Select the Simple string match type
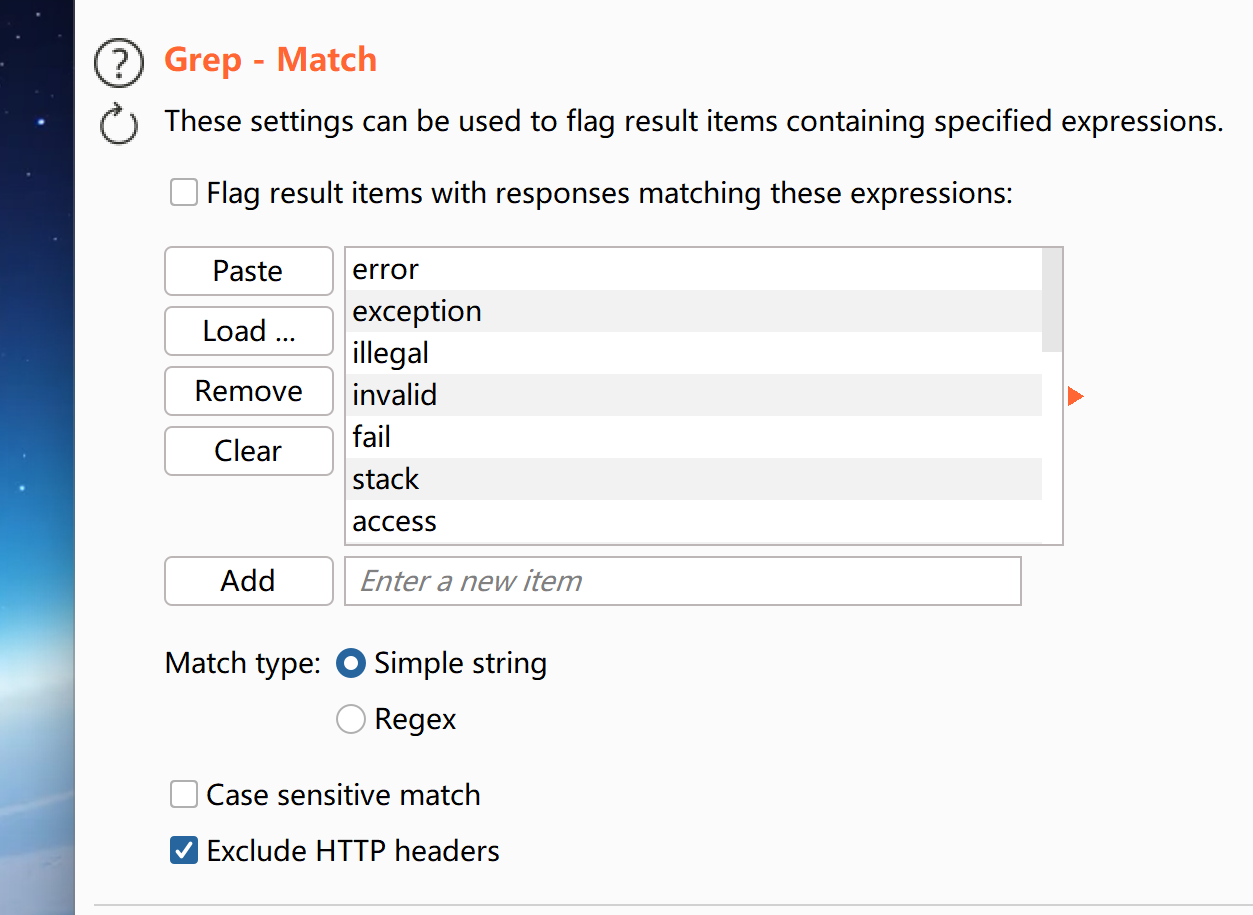This screenshot has height=915, width=1253. click(351, 663)
